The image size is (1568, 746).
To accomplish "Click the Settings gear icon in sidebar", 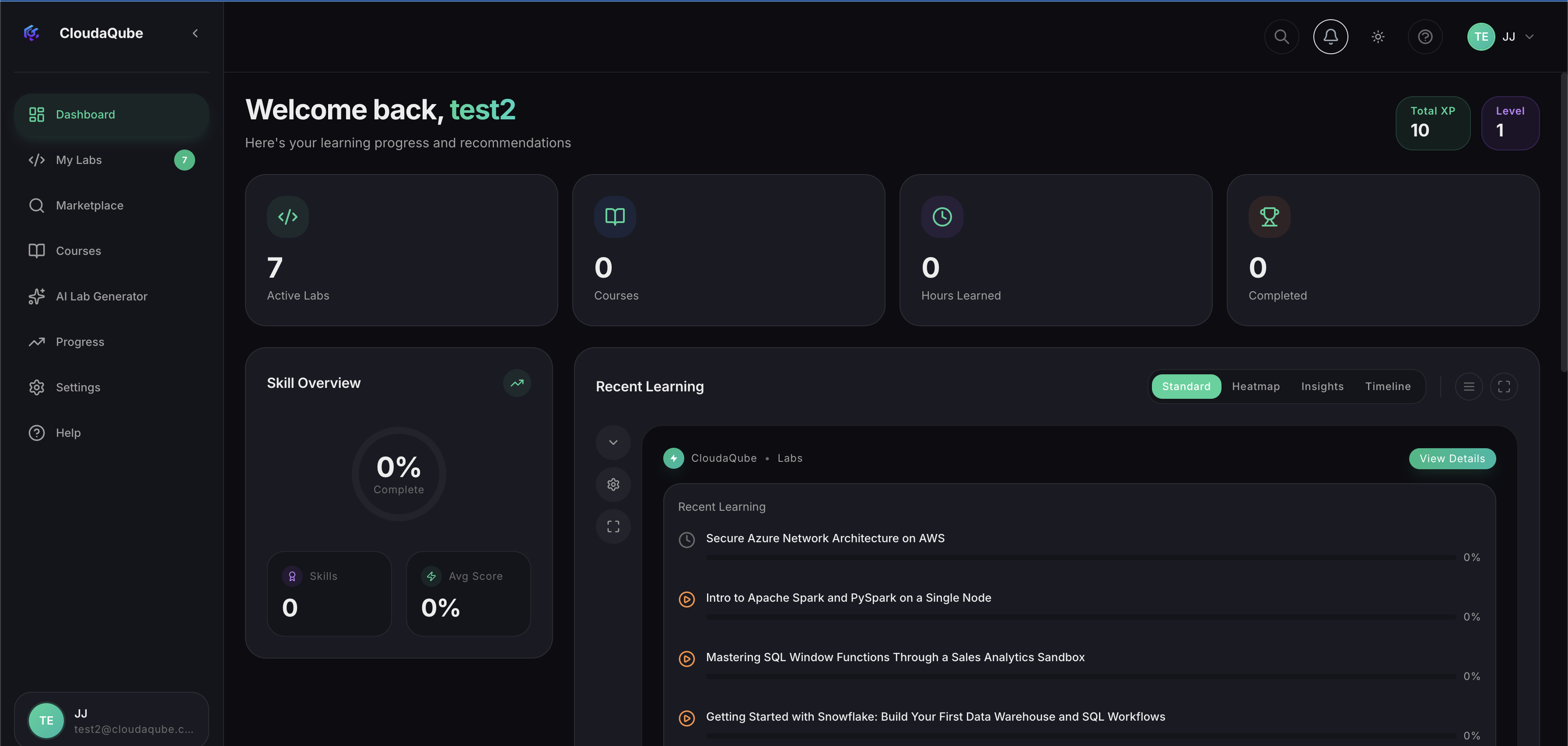I will pyautogui.click(x=36, y=387).
